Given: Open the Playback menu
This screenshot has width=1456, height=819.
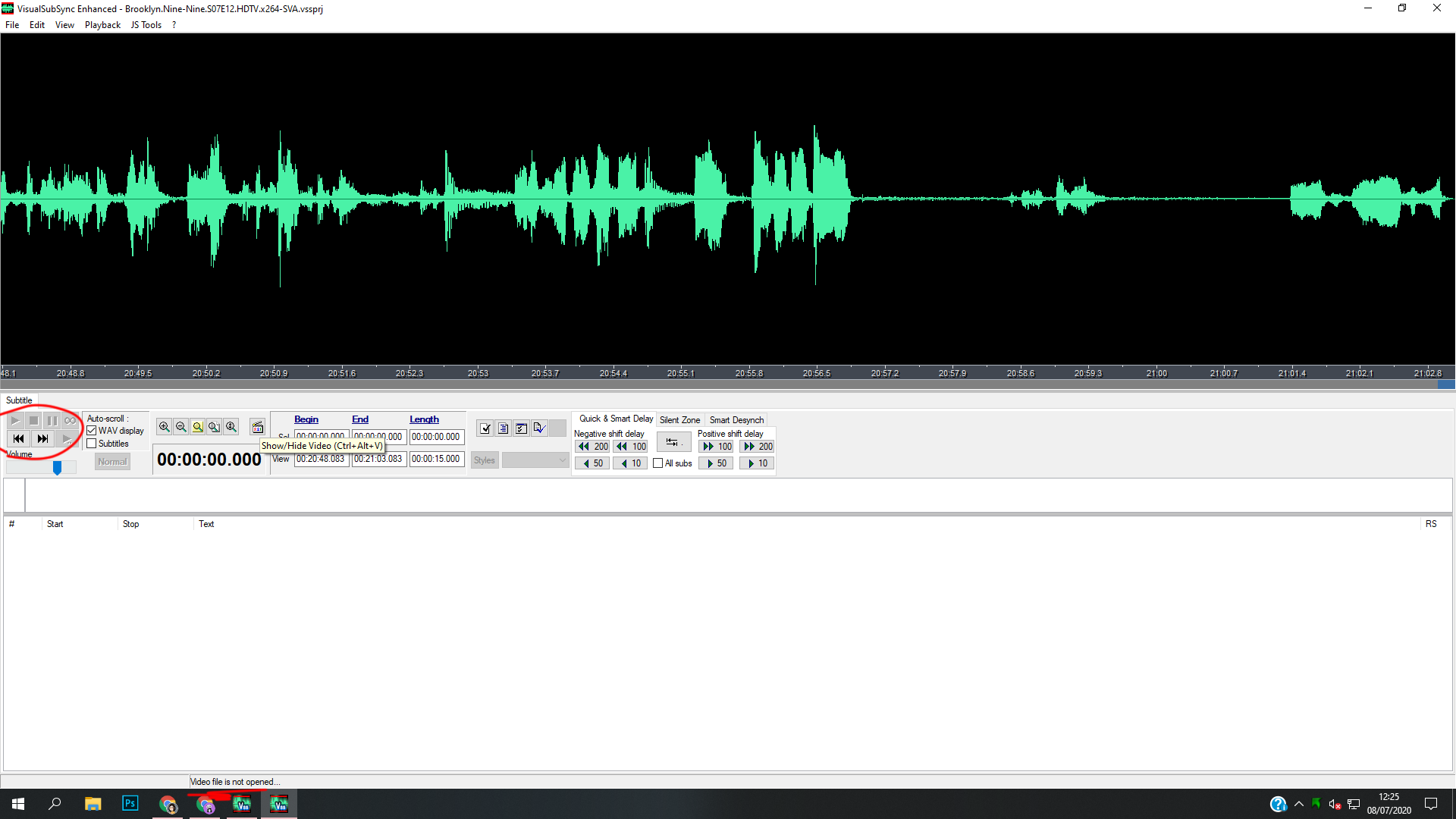Looking at the screenshot, I should click(x=102, y=25).
